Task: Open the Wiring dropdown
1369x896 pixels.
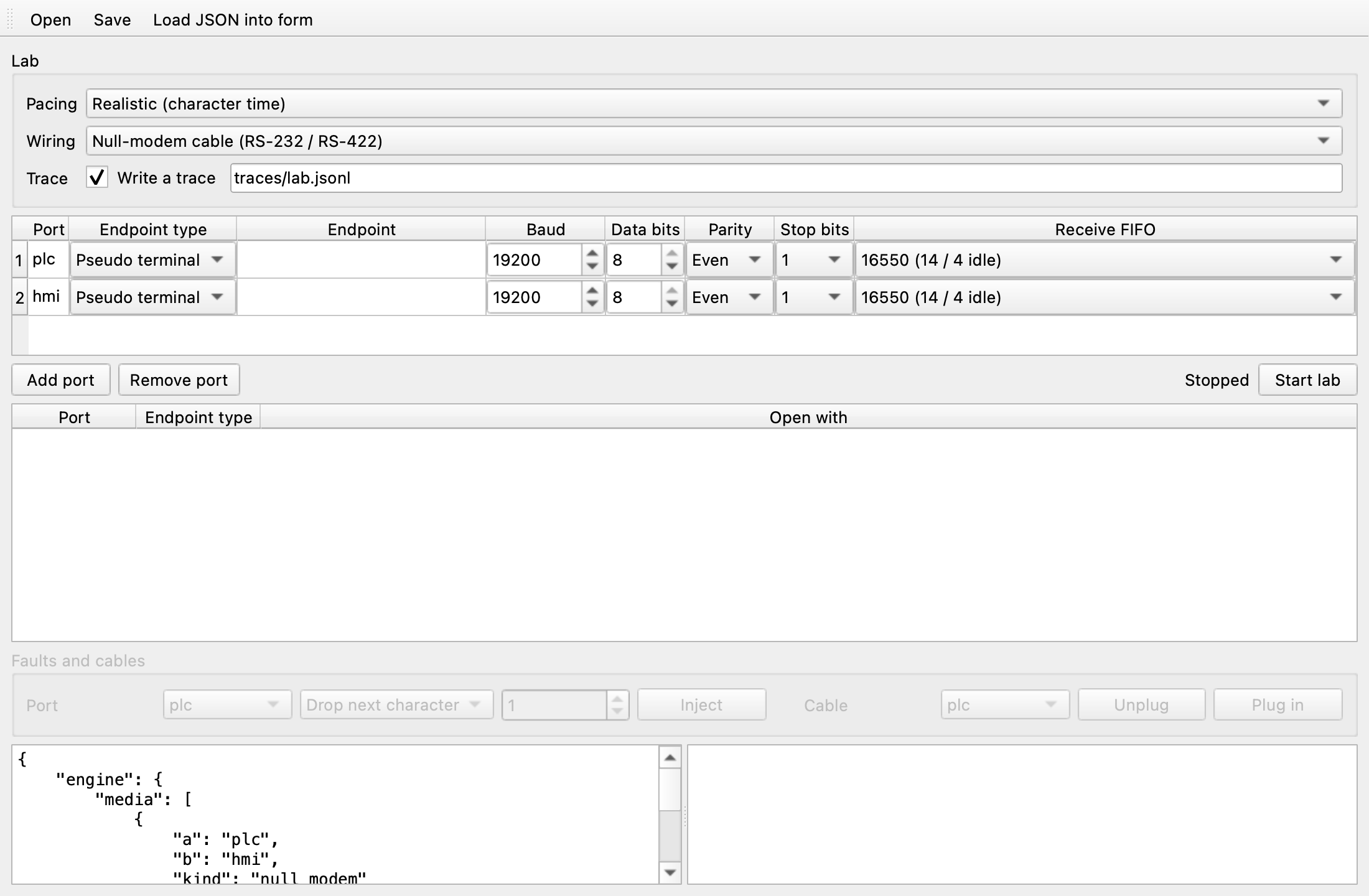Action: pyautogui.click(x=714, y=141)
